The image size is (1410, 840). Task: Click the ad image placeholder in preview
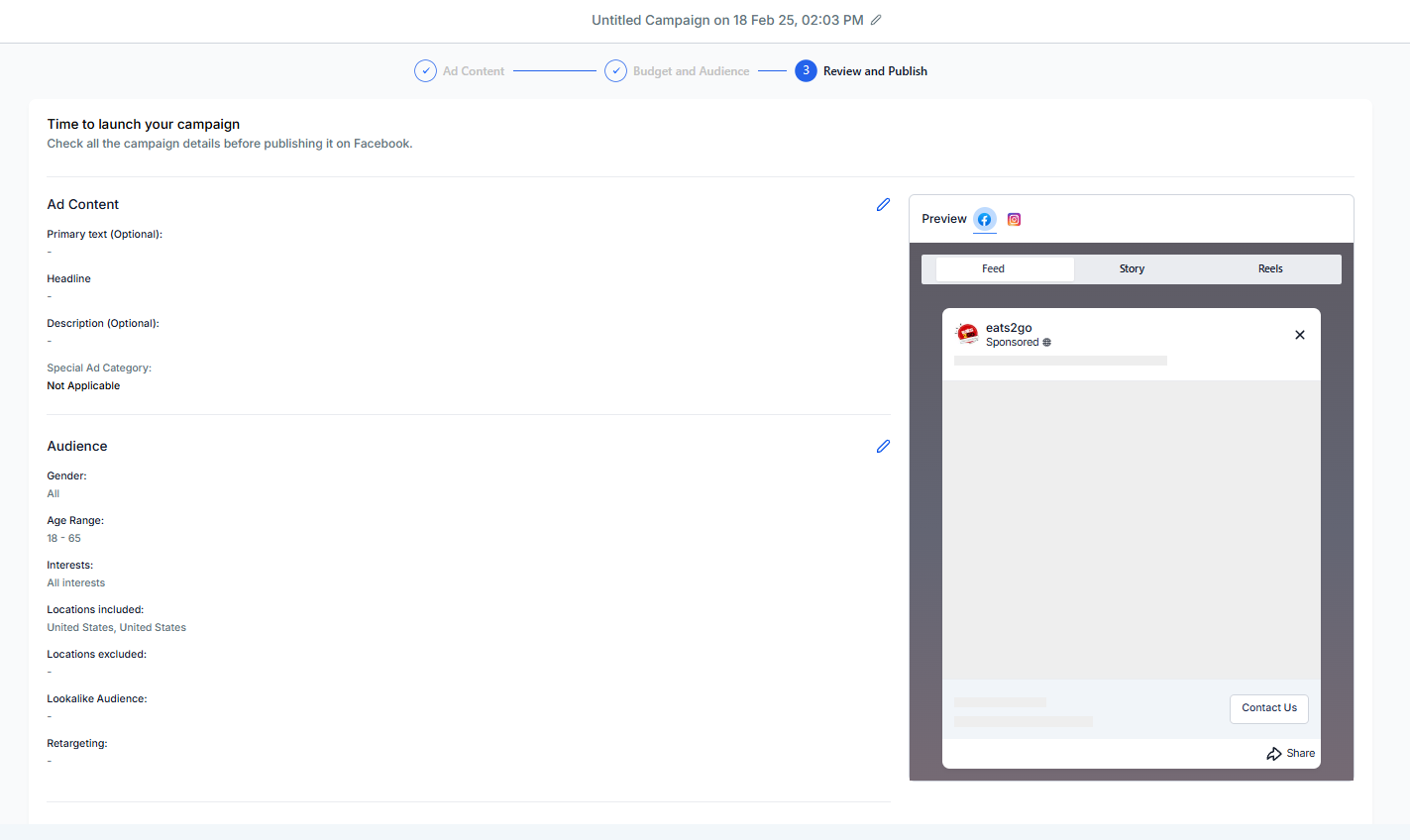pos(1132,530)
